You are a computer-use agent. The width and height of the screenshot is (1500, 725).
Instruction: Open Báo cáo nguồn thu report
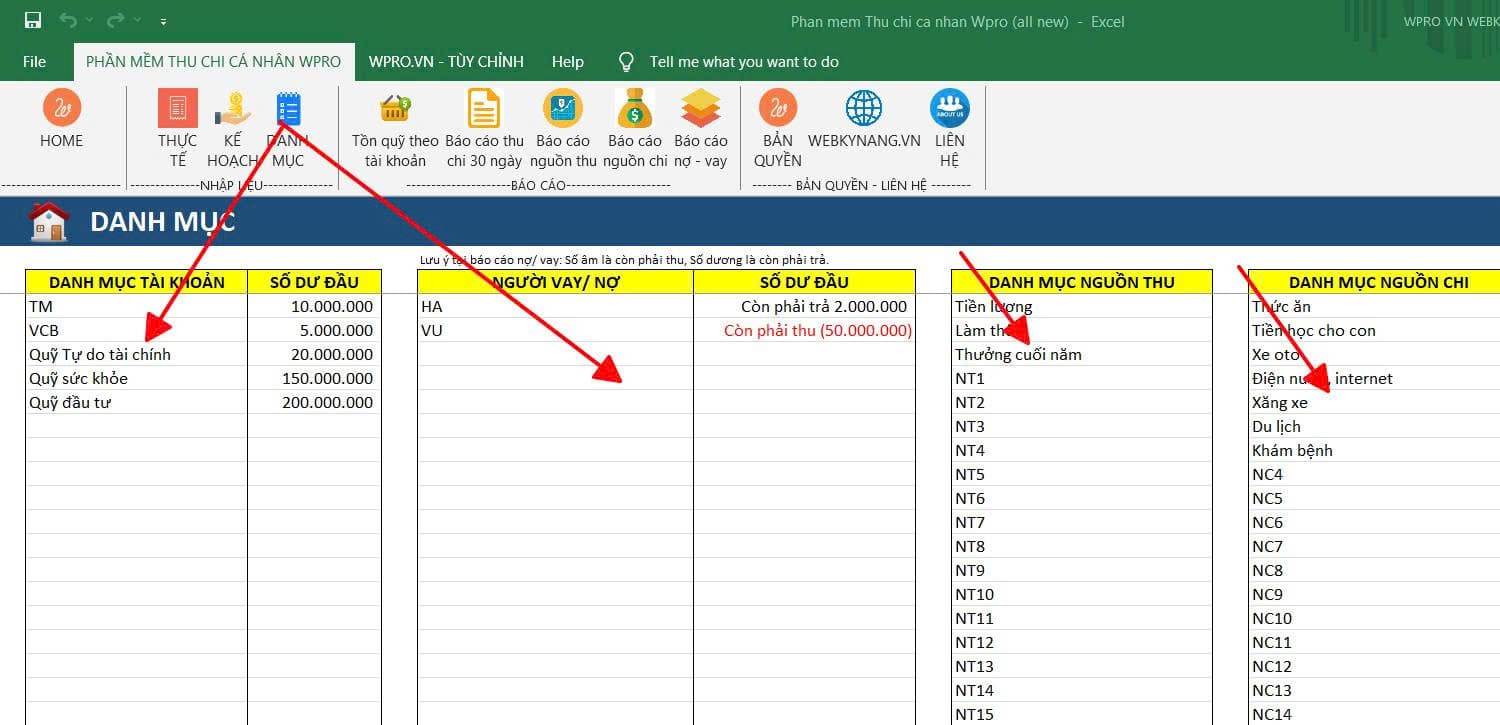(x=563, y=108)
